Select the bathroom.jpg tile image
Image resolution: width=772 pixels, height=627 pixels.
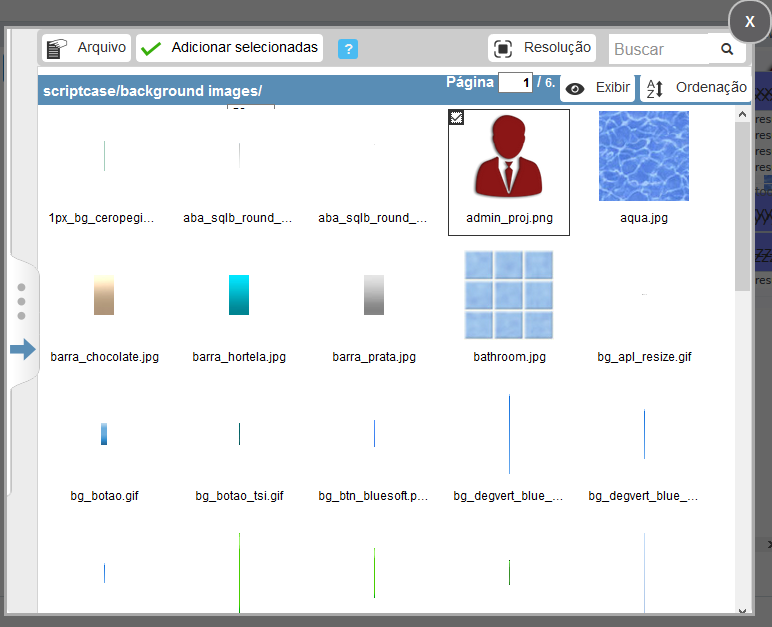[x=508, y=295]
